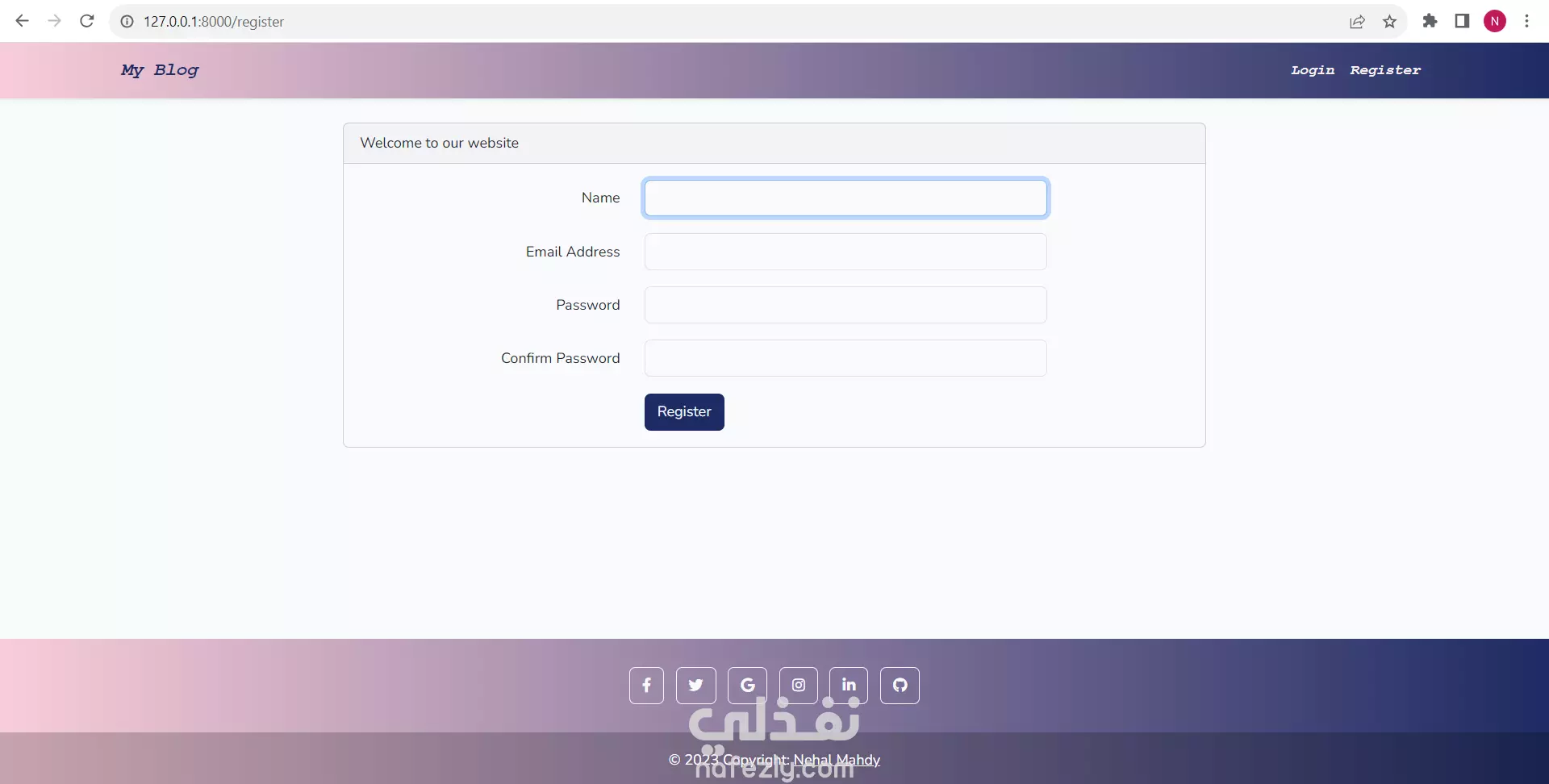Open the browser extensions puzzle icon
1549x784 pixels.
coord(1430,21)
